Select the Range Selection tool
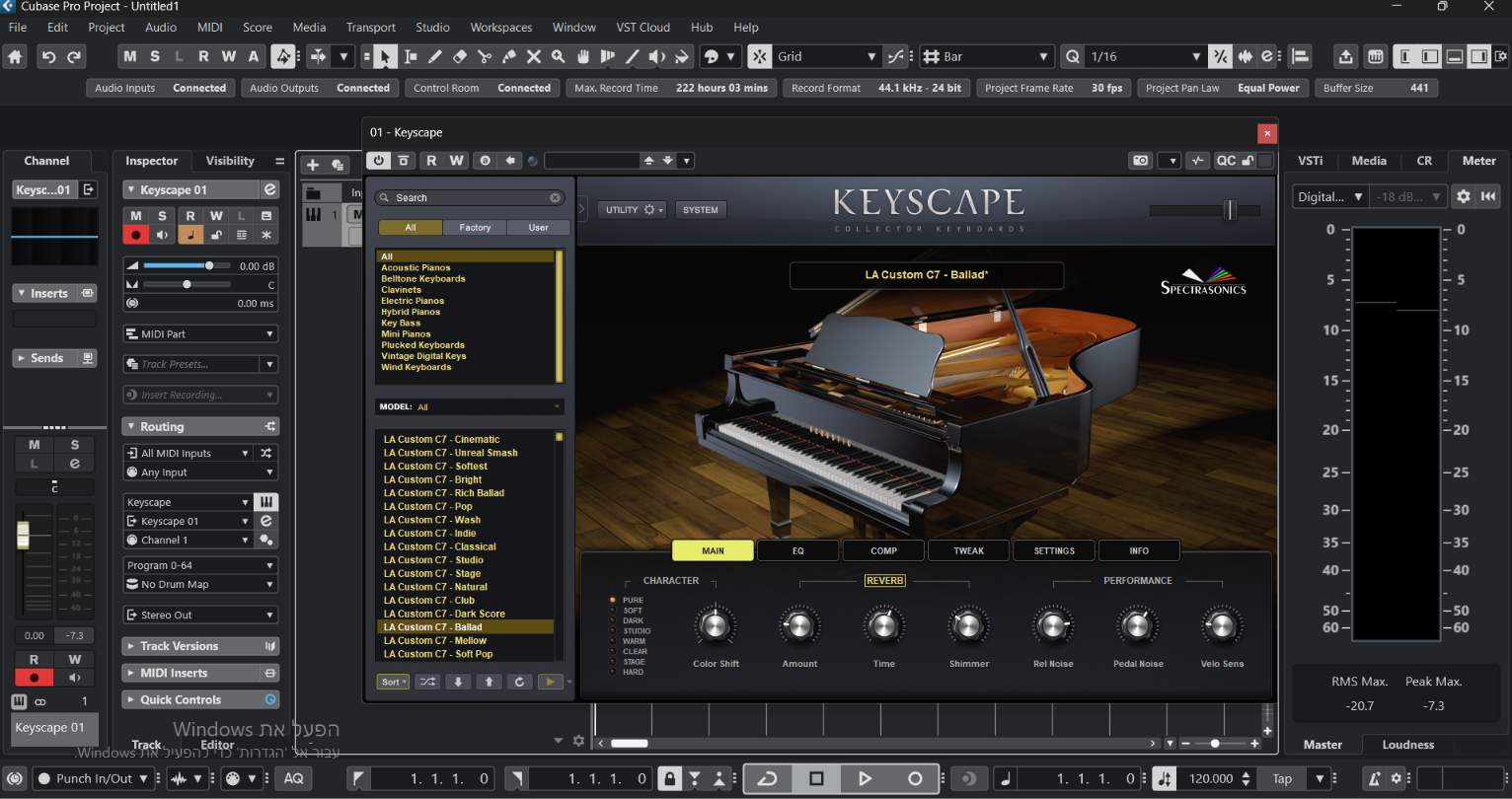 411,57
